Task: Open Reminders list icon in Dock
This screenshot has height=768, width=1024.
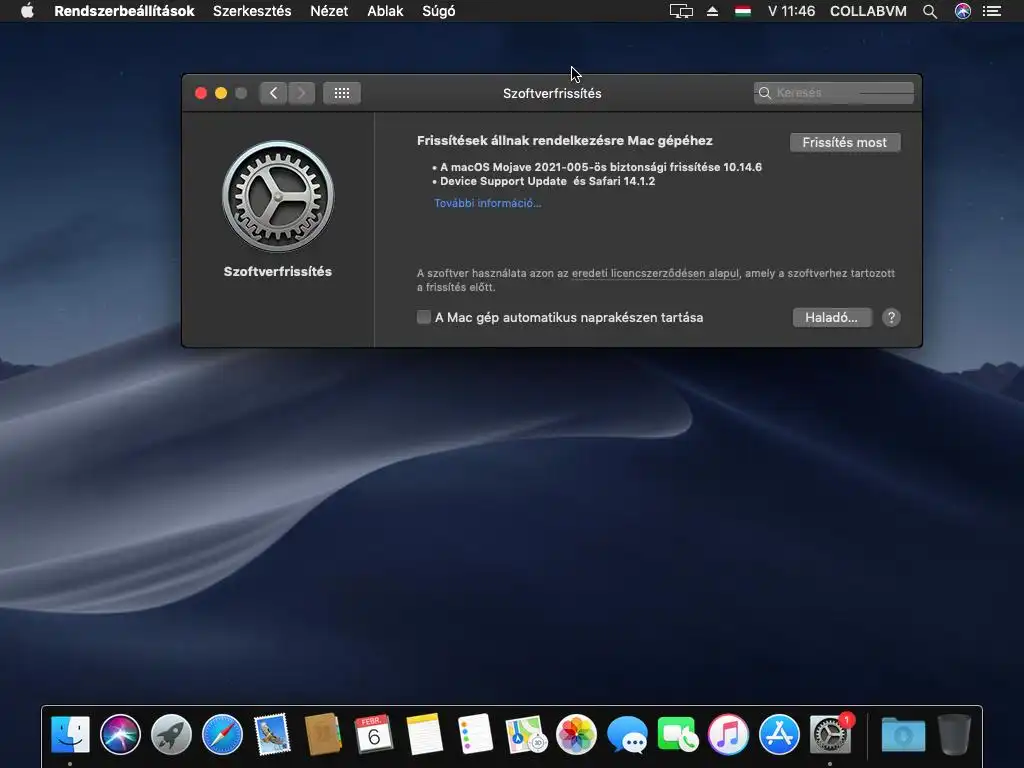Action: (x=475, y=735)
